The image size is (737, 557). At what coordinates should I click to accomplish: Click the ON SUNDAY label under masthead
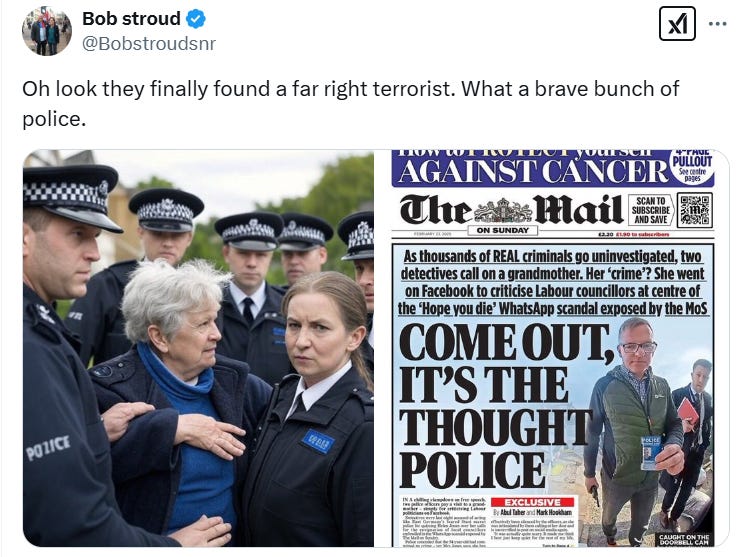[x=502, y=230]
